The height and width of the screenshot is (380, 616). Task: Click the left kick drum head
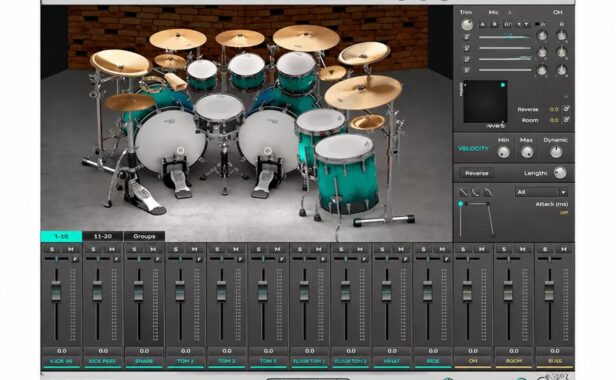click(x=170, y=141)
